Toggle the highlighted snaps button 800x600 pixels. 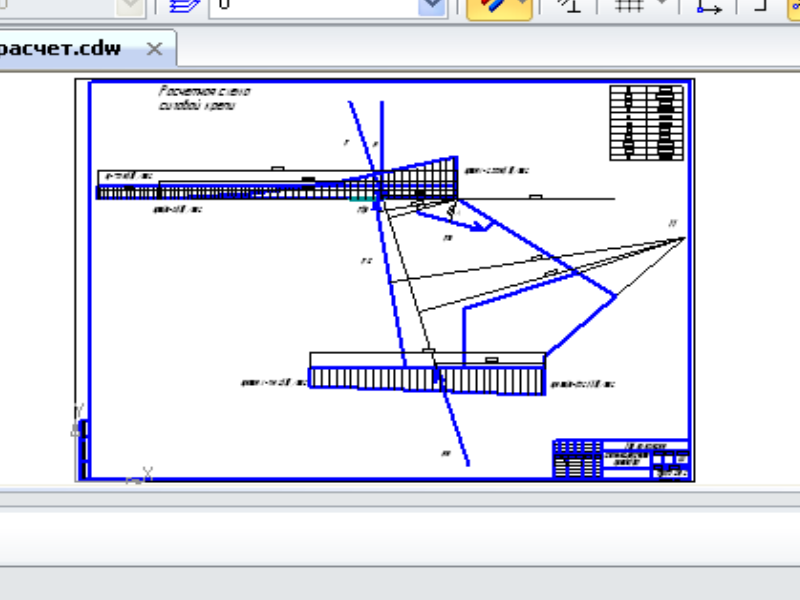pyautogui.click(x=499, y=7)
